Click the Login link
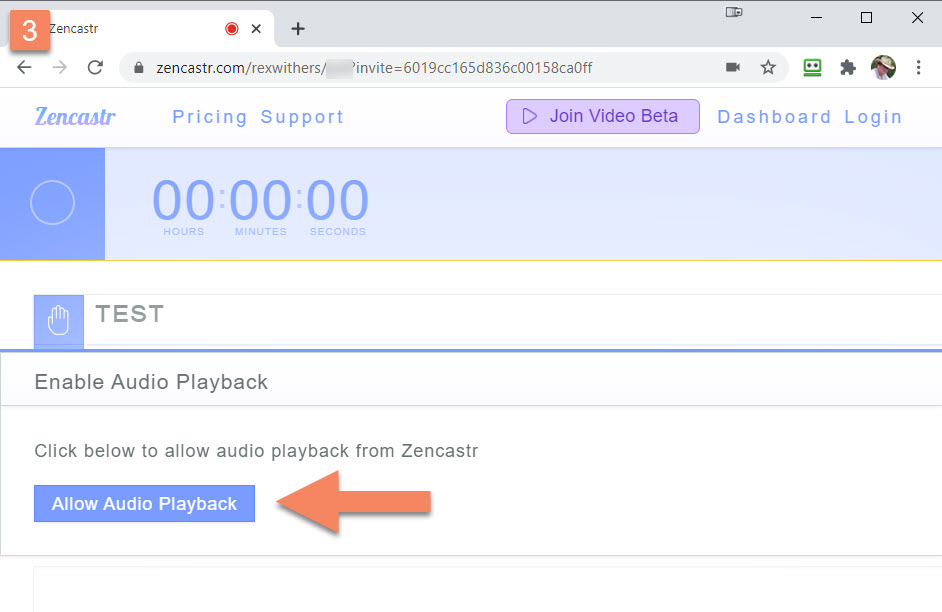The image size is (942, 612). (873, 117)
